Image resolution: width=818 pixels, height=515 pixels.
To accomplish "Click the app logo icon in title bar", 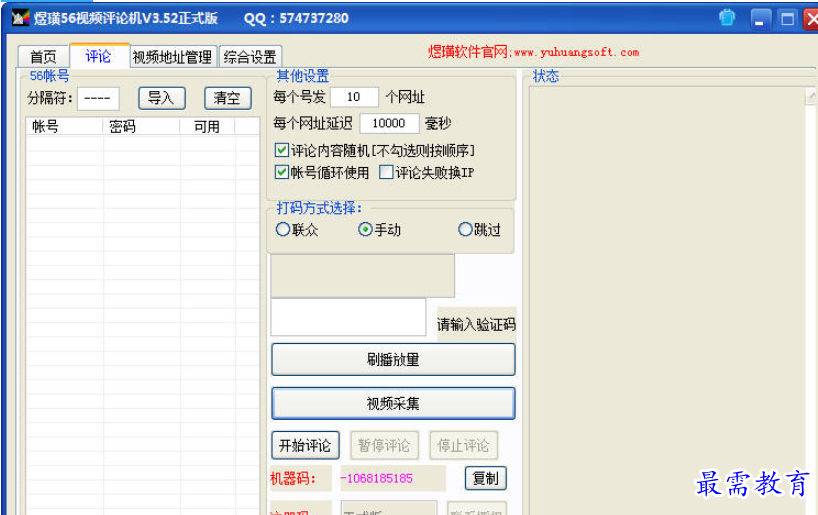I will coord(20,18).
